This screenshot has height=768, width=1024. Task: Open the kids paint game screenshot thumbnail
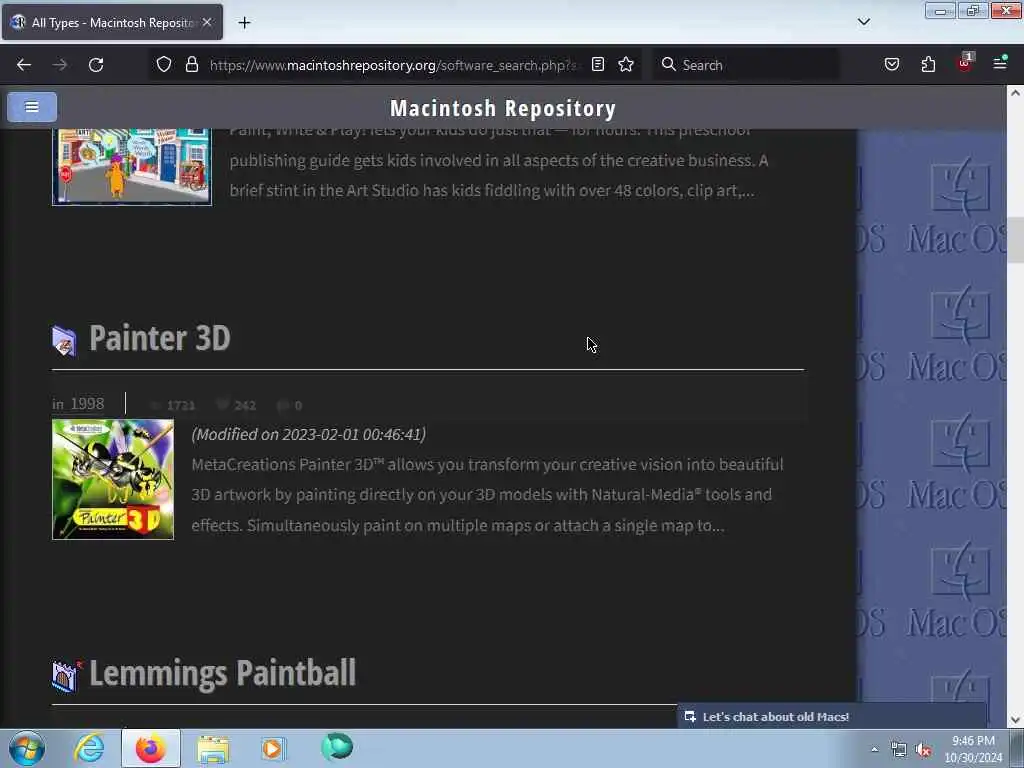tap(132, 167)
